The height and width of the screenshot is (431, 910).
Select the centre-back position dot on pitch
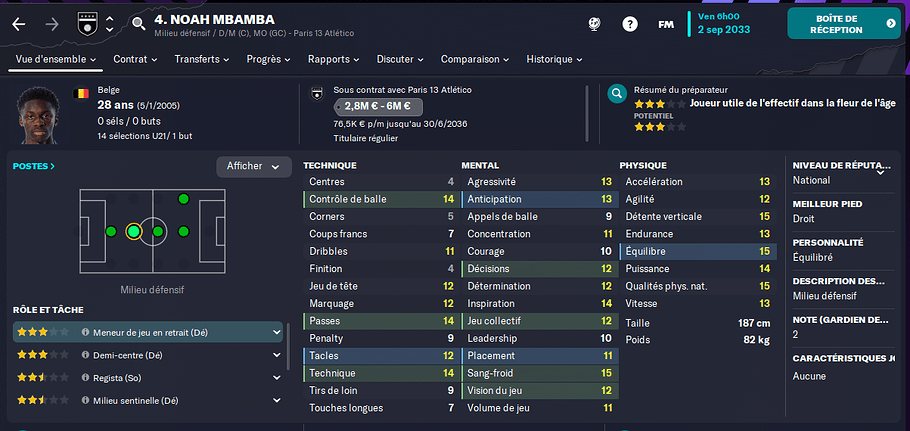tap(111, 232)
